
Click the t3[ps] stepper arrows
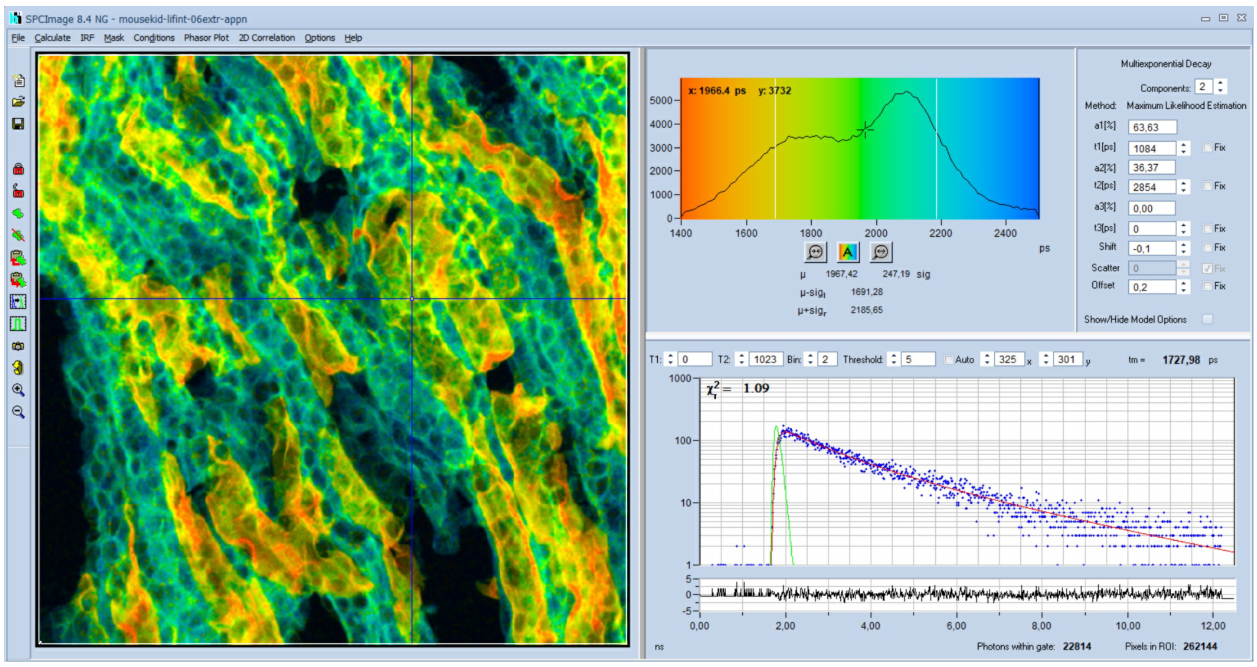click(x=1184, y=228)
